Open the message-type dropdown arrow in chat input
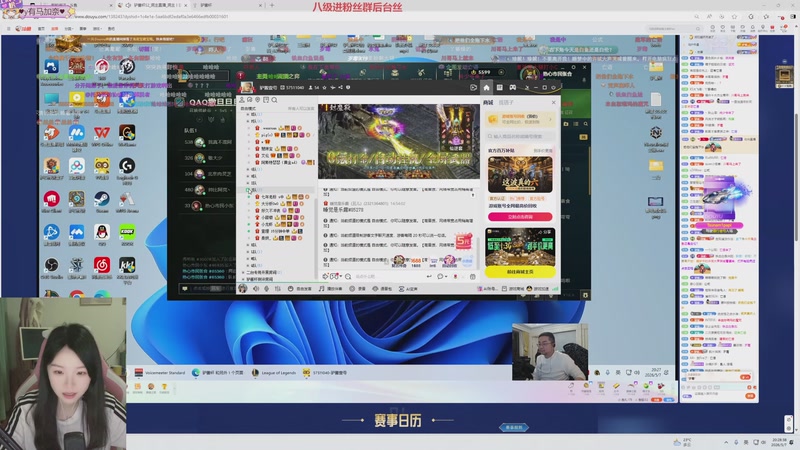This screenshot has height=450, width=800. pyautogui.click(x=446, y=277)
